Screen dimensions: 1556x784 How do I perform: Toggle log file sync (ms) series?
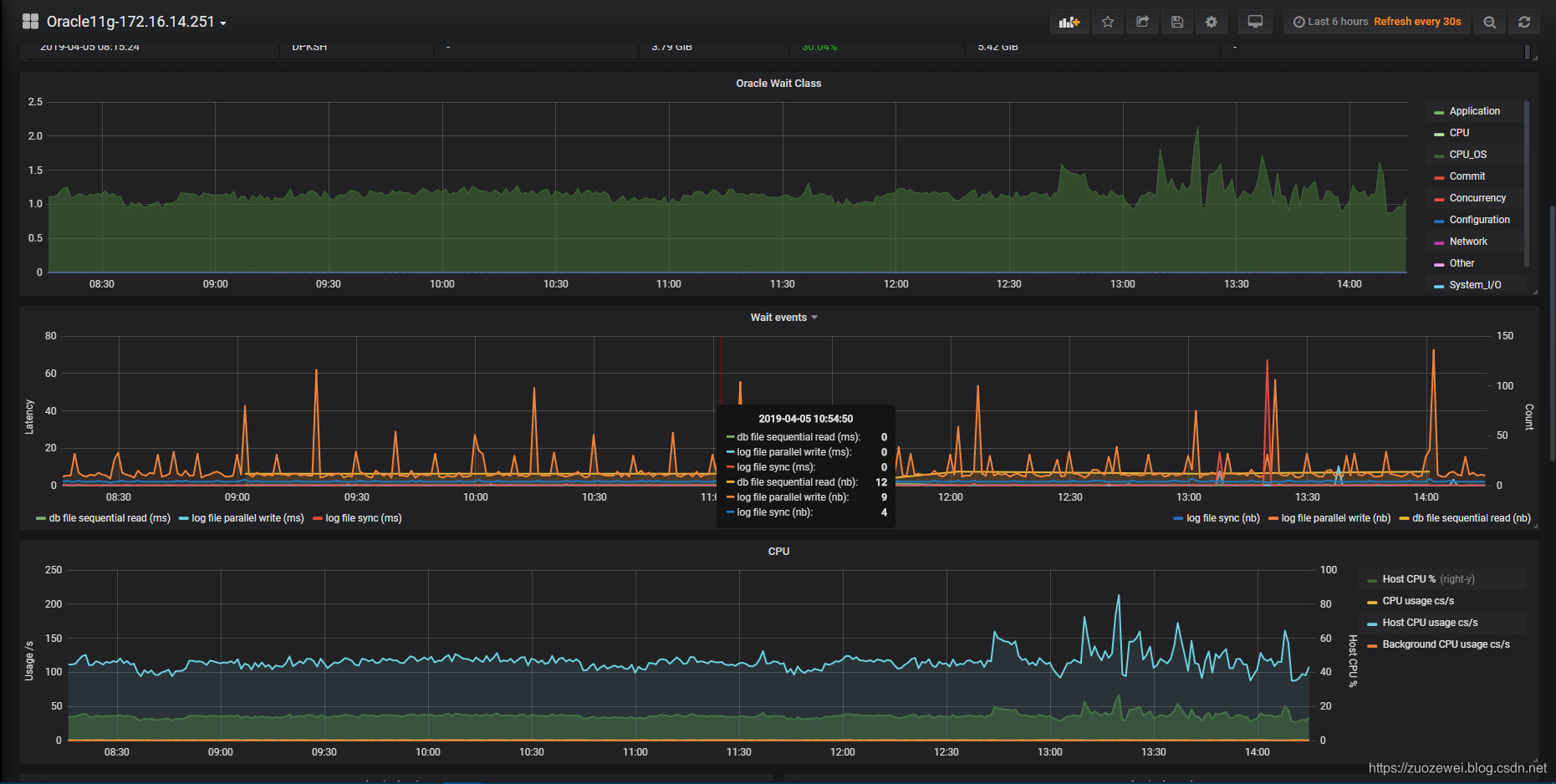pos(364,518)
